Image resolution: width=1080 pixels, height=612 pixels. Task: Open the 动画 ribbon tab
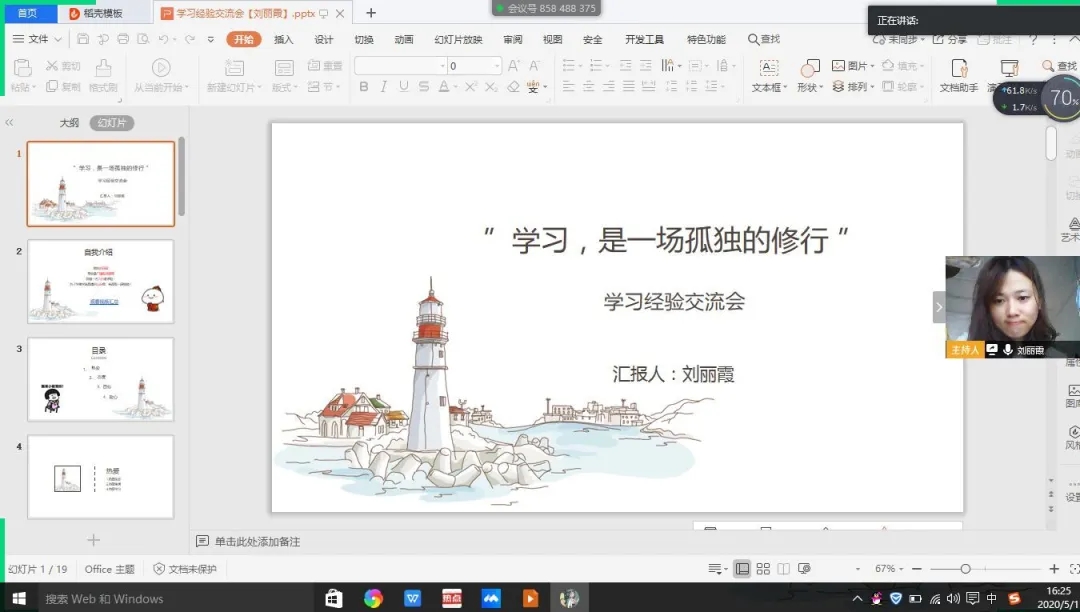click(403, 39)
